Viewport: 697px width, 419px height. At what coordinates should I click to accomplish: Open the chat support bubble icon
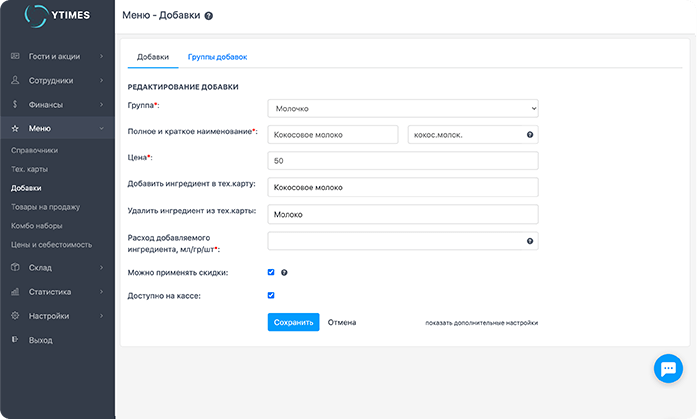tap(667, 368)
